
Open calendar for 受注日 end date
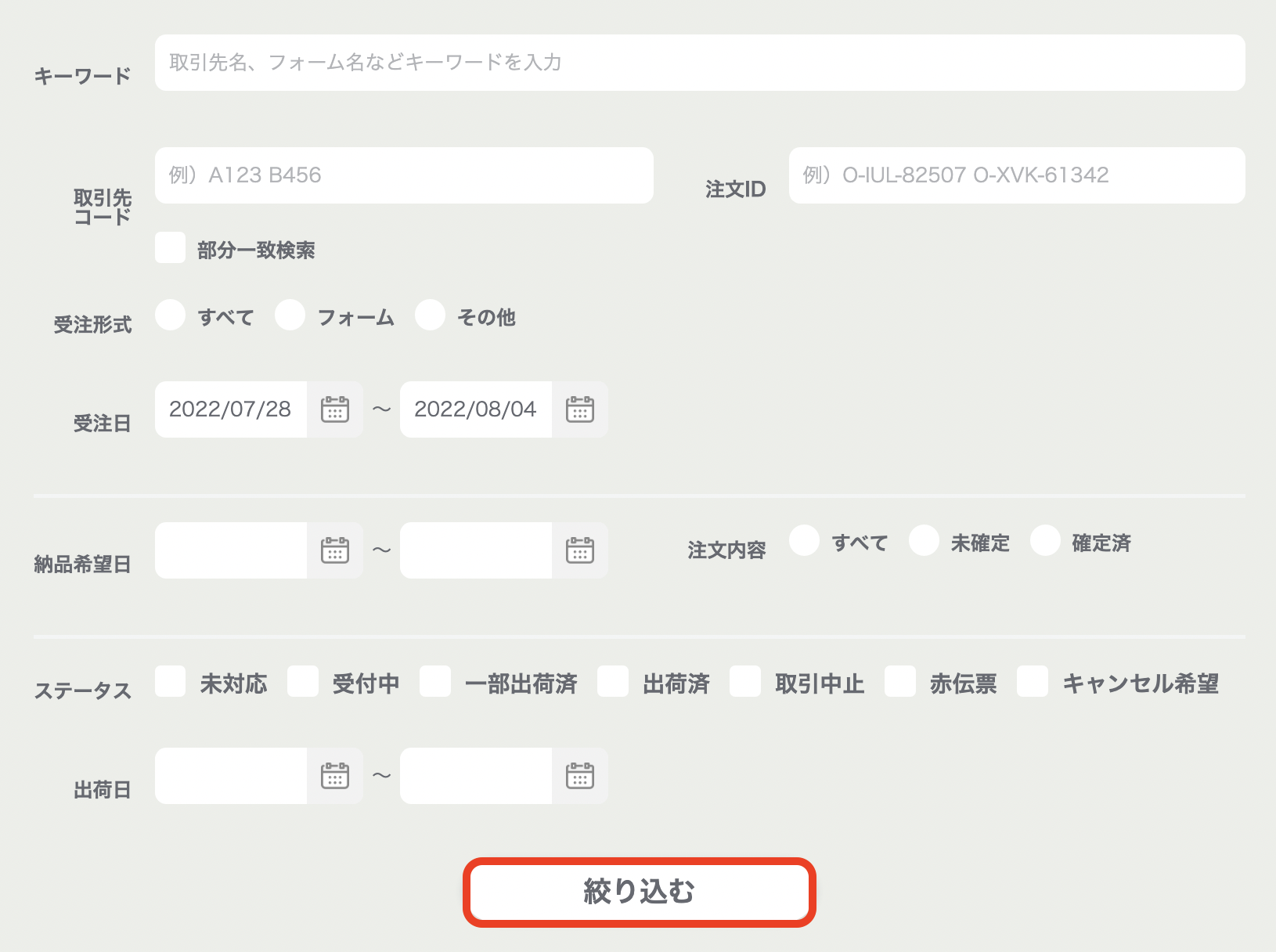[580, 409]
